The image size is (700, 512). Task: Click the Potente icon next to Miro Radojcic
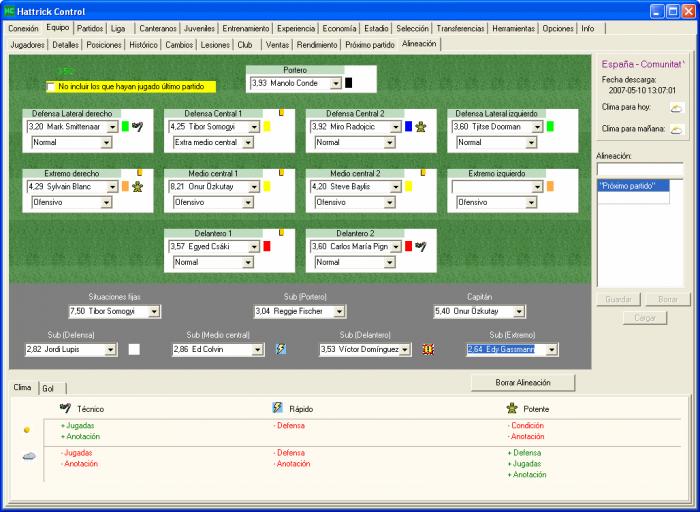[x=421, y=127]
